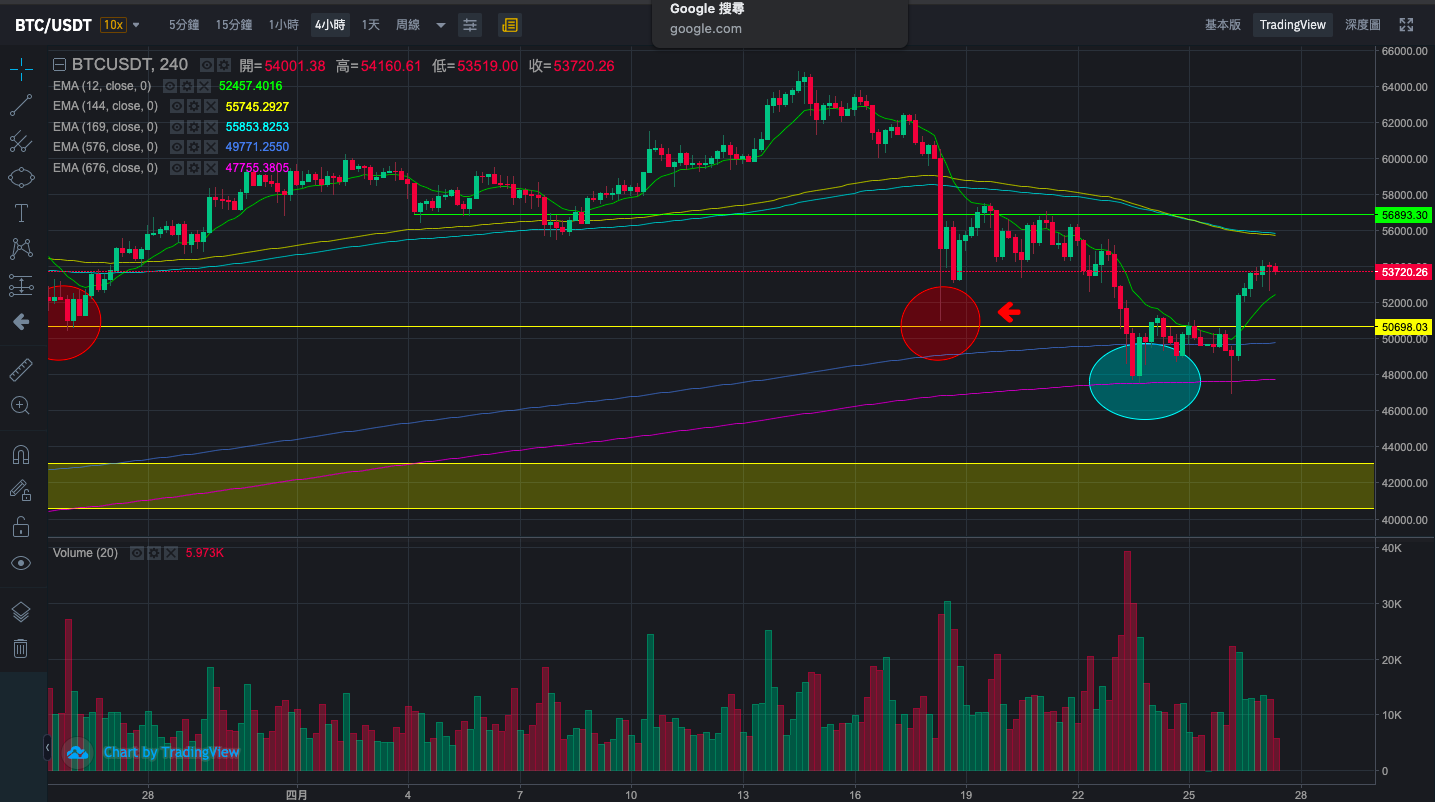Select the pitchfork drawing tool

(20, 141)
